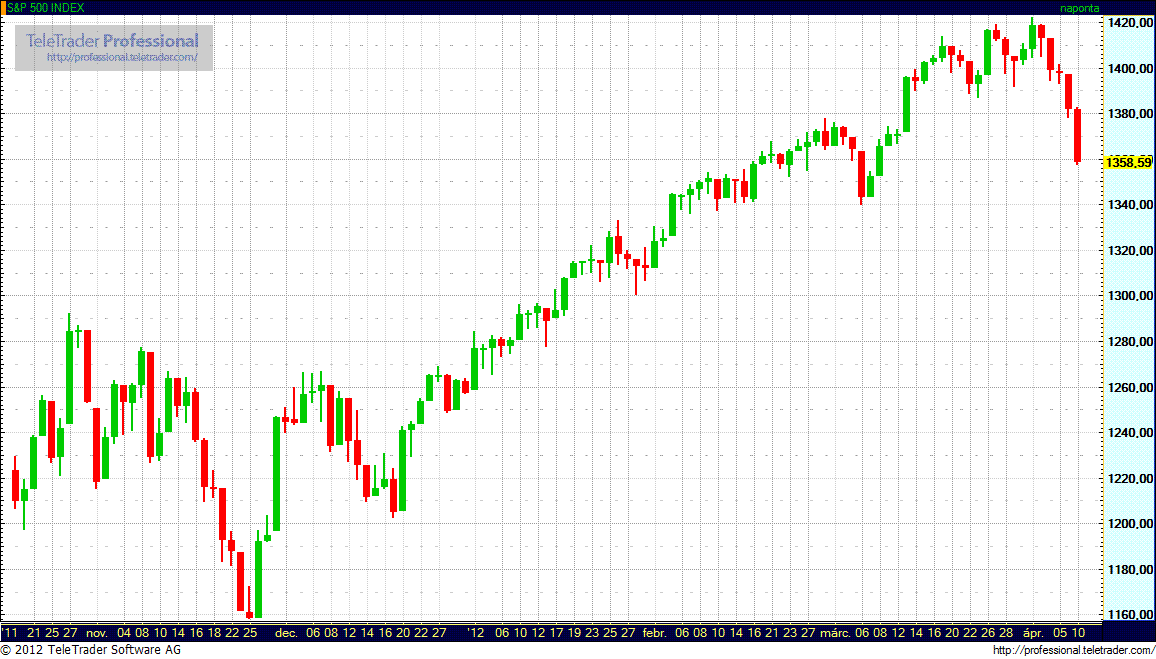Click the copyright TeleTrader Software AG text
This screenshot has height=659, width=1156.
(91, 651)
